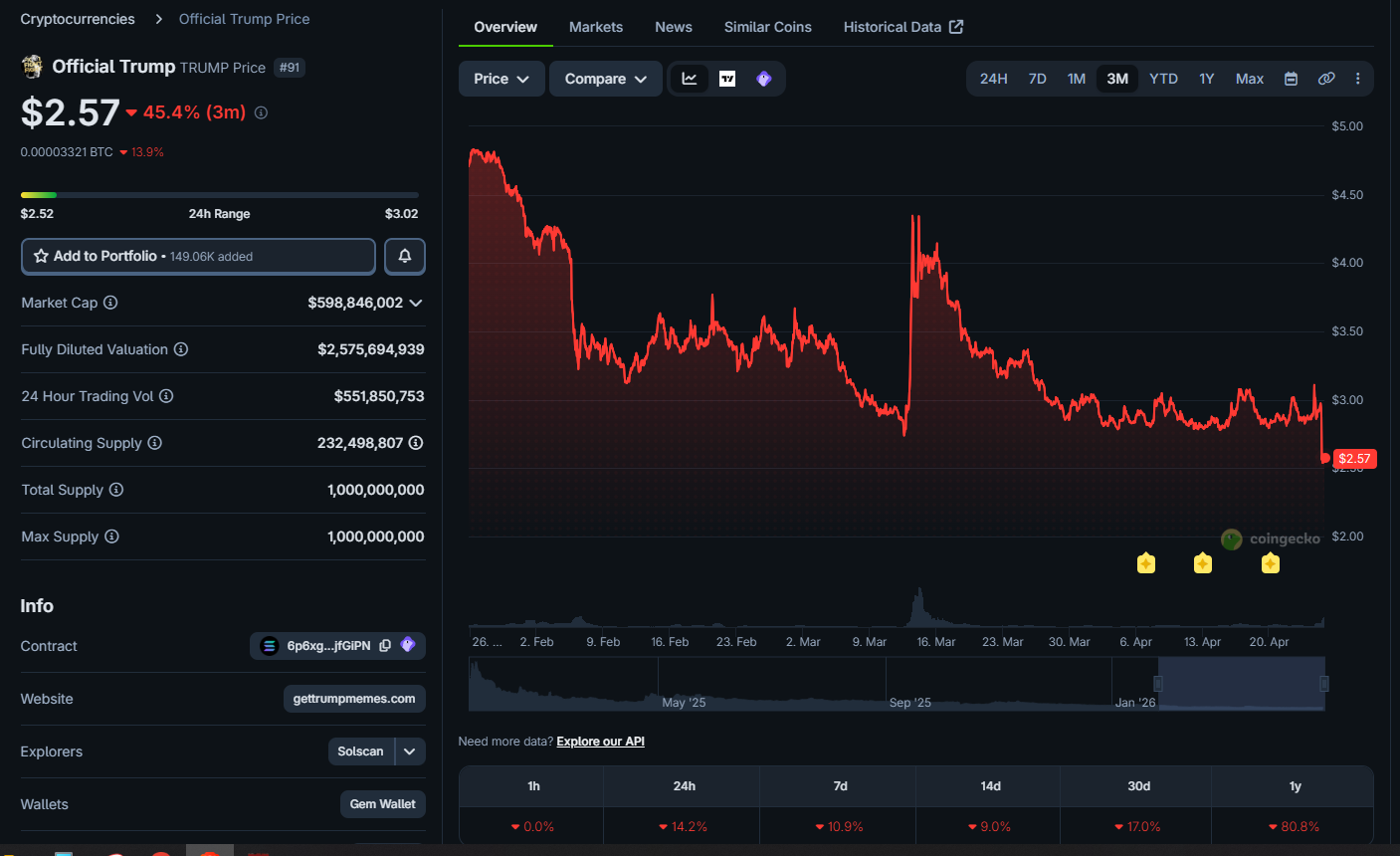Show Total Supply info tooltip
Image resolution: width=1400 pixels, height=856 pixels.
pyautogui.click(x=116, y=490)
